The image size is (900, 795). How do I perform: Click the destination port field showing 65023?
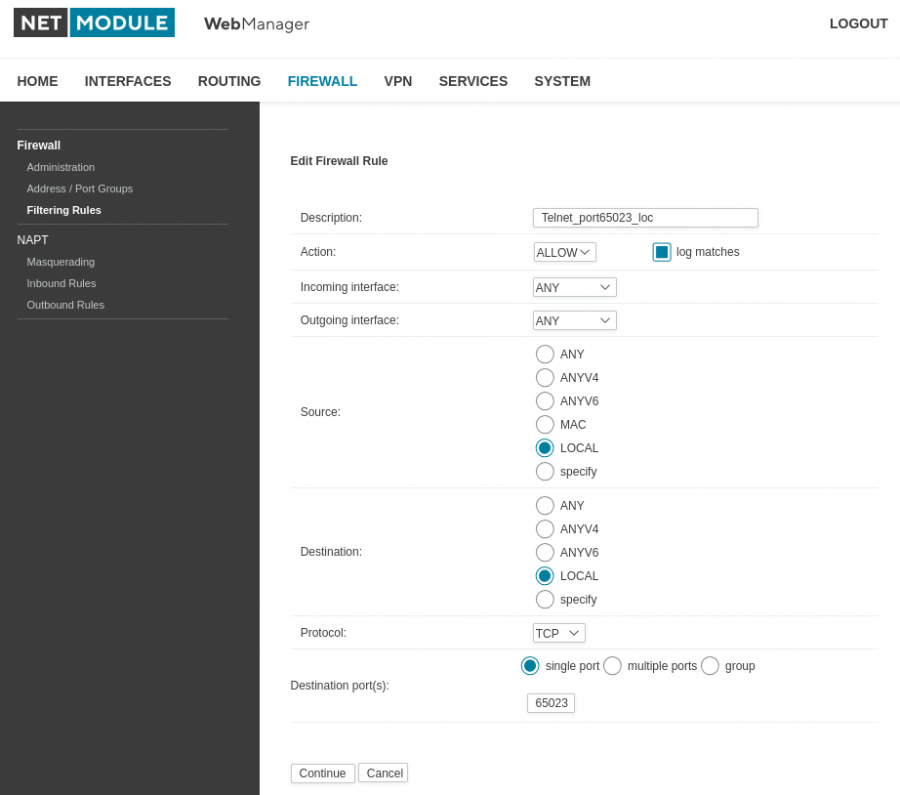click(550, 703)
